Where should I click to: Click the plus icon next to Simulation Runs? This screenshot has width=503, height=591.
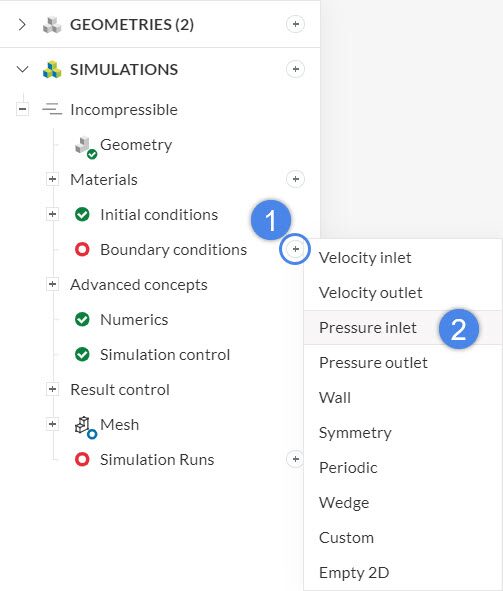[295, 459]
